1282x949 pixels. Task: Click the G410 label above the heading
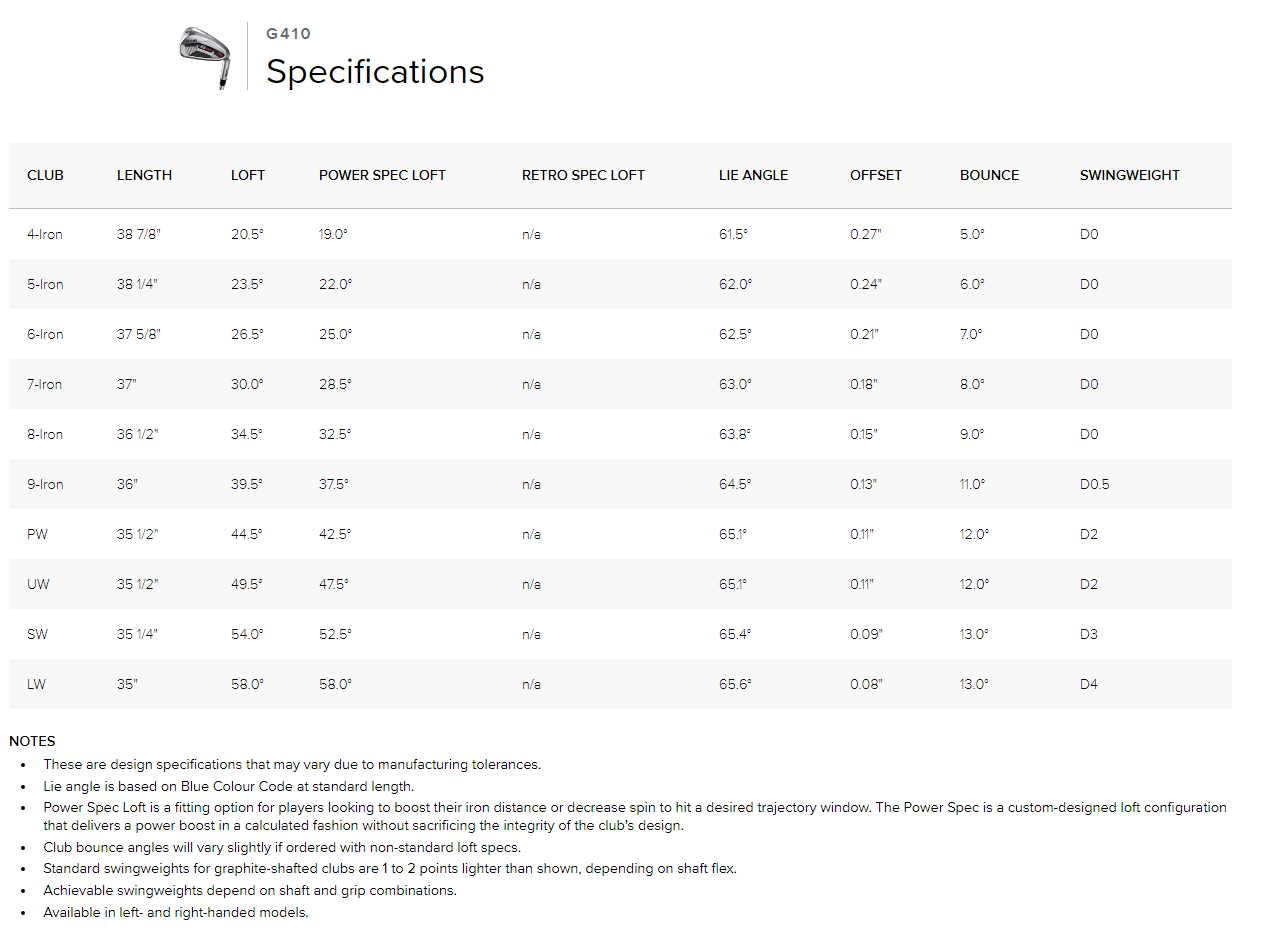[288, 34]
